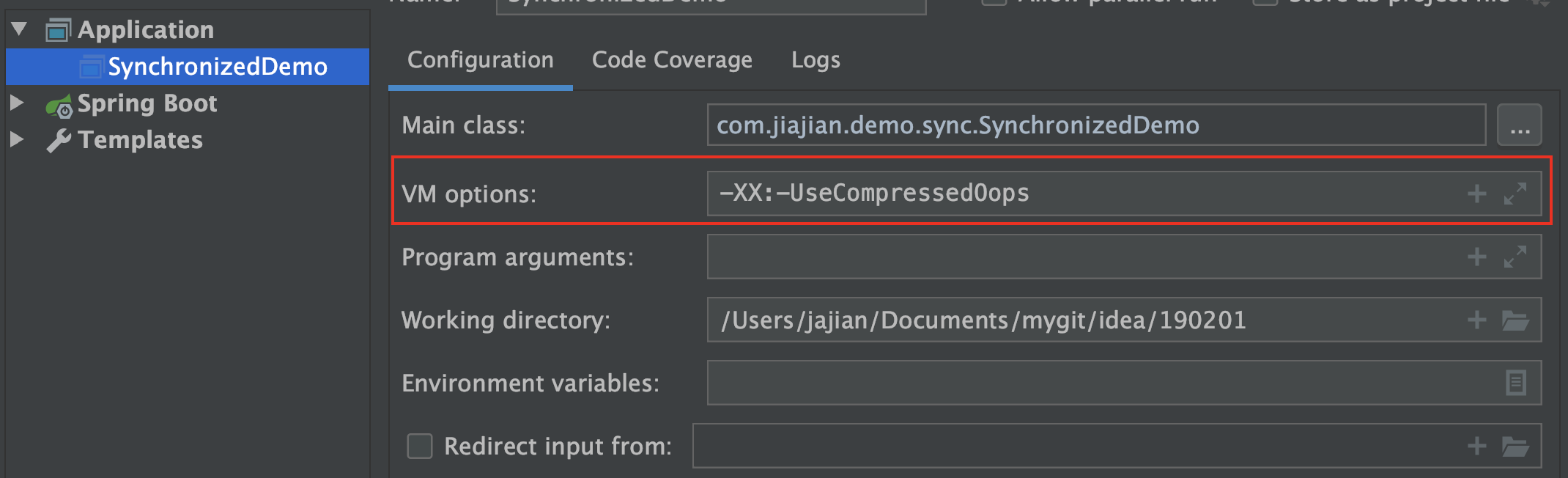The height and width of the screenshot is (478, 1568).
Task: Expand the VM options field editor
Action: point(1515,194)
